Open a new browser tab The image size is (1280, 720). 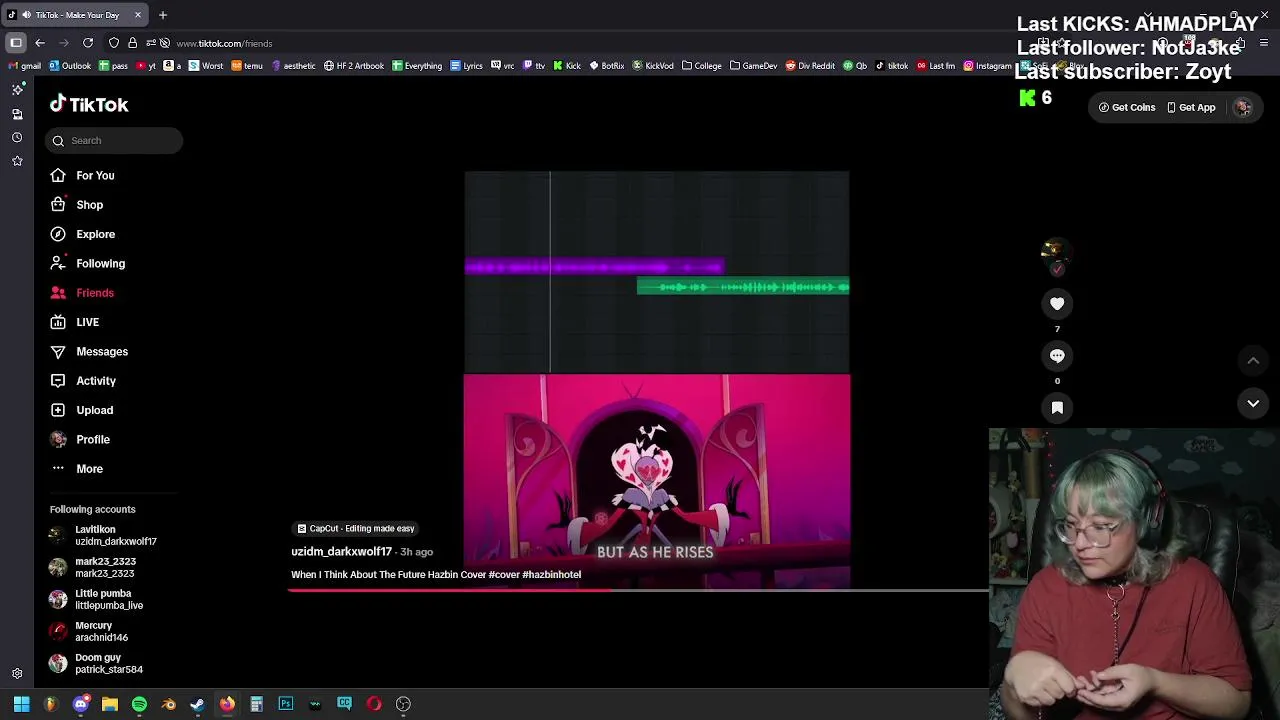pos(163,15)
